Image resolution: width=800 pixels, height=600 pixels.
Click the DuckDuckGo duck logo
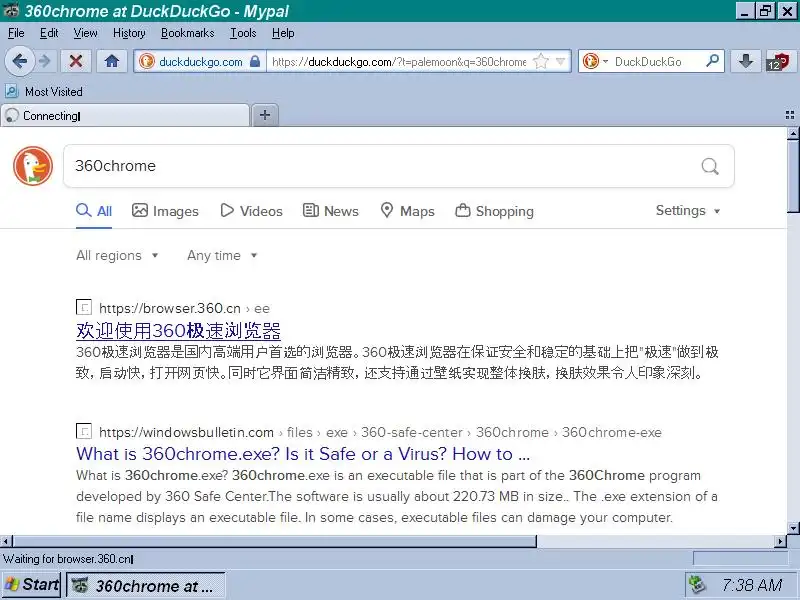33,166
